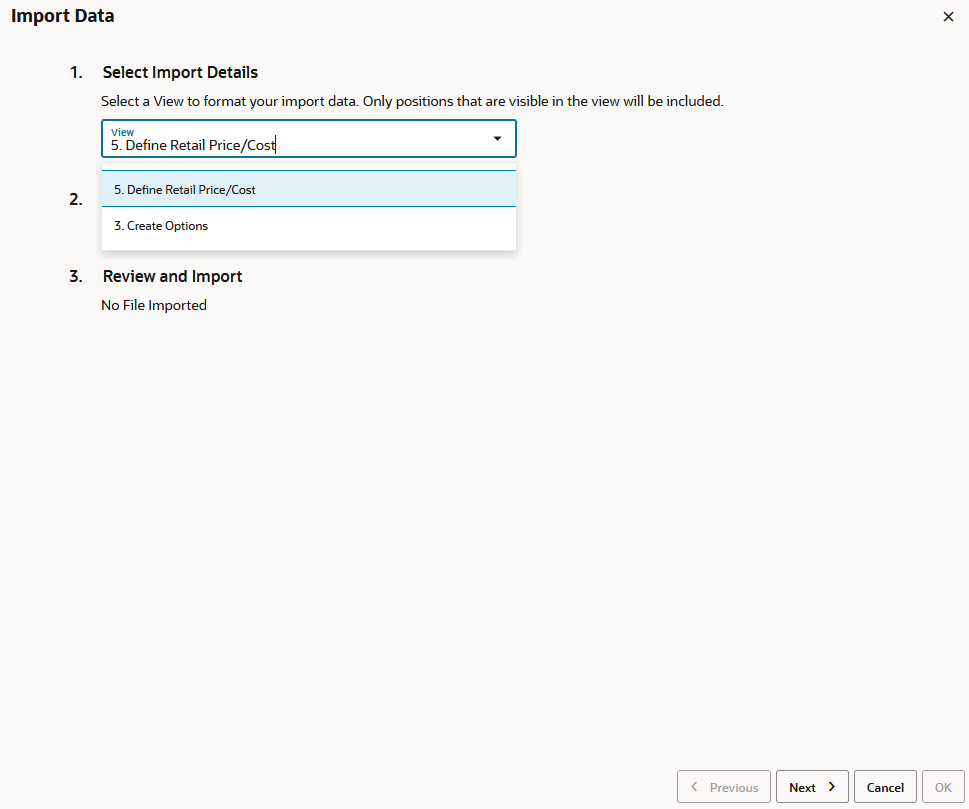
Task: Close the Import Data dialog via X icon
Action: (x=948, y=16)
